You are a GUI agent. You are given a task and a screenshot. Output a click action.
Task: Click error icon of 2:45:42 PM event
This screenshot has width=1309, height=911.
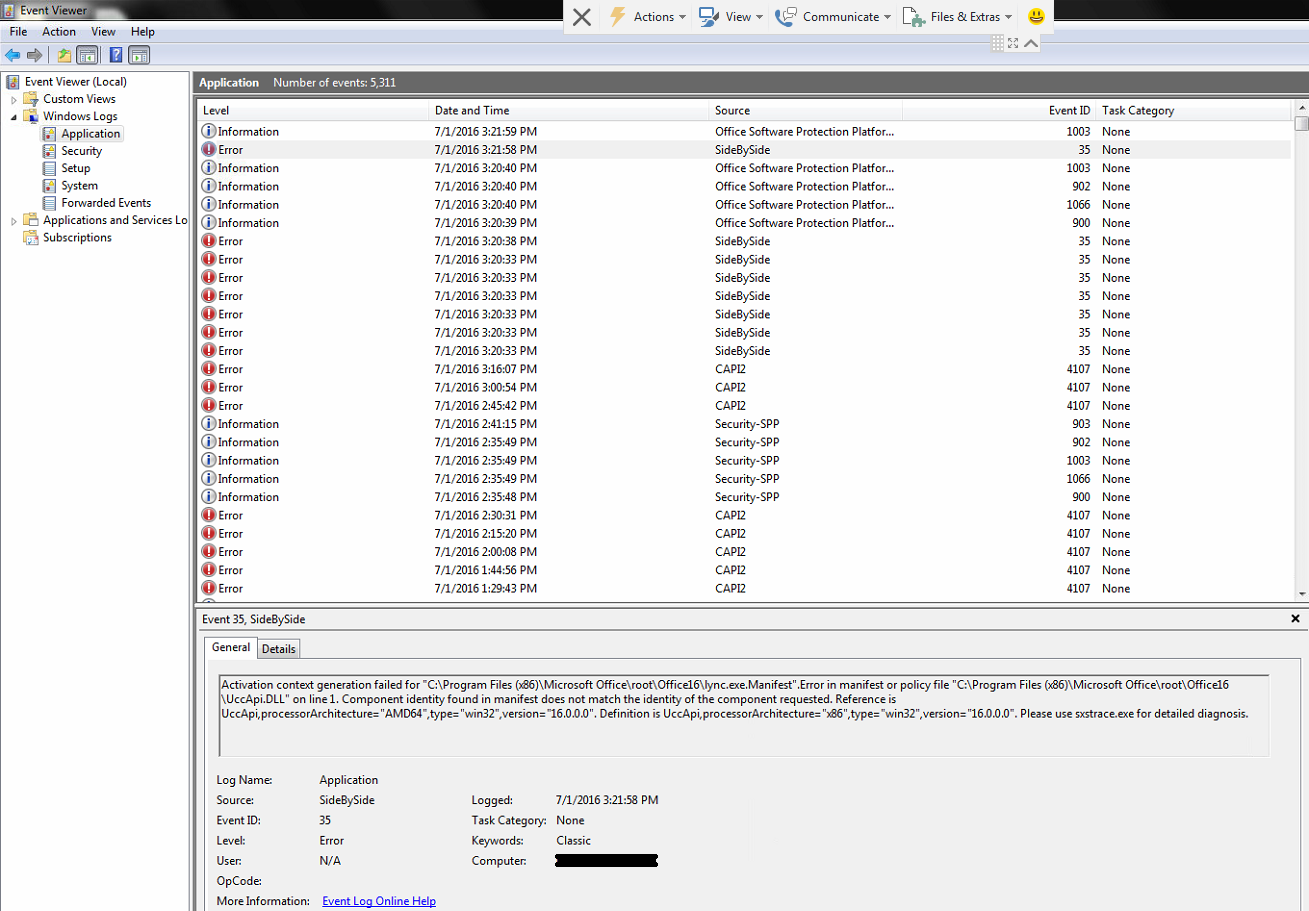coord(209,405)
